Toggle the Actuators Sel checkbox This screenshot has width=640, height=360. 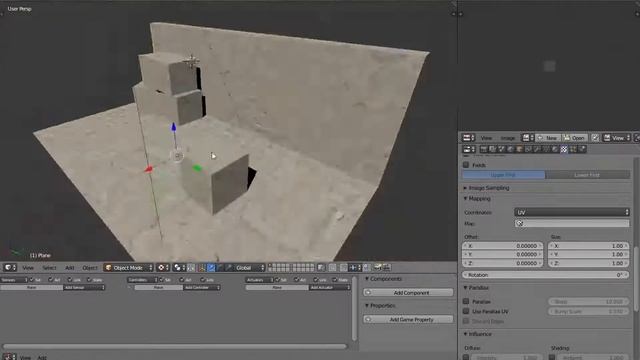(x=278, y=280)
